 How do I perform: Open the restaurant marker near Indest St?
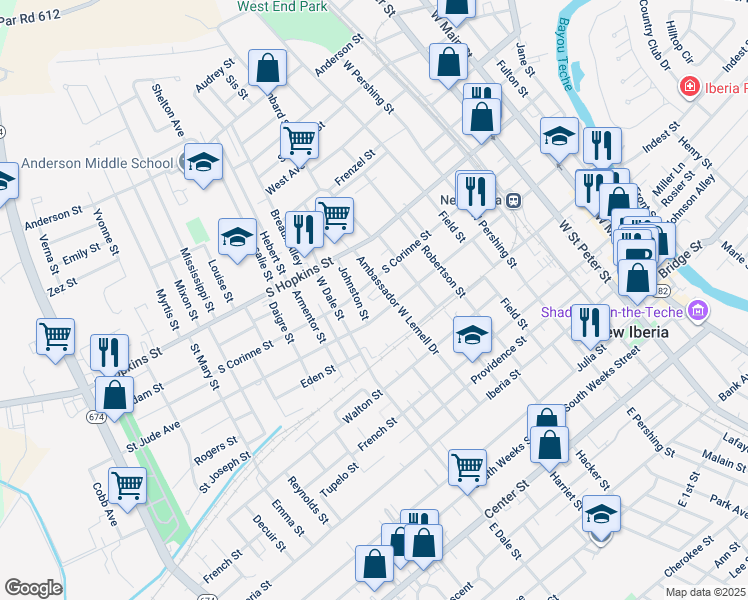(x=603, y=147)
